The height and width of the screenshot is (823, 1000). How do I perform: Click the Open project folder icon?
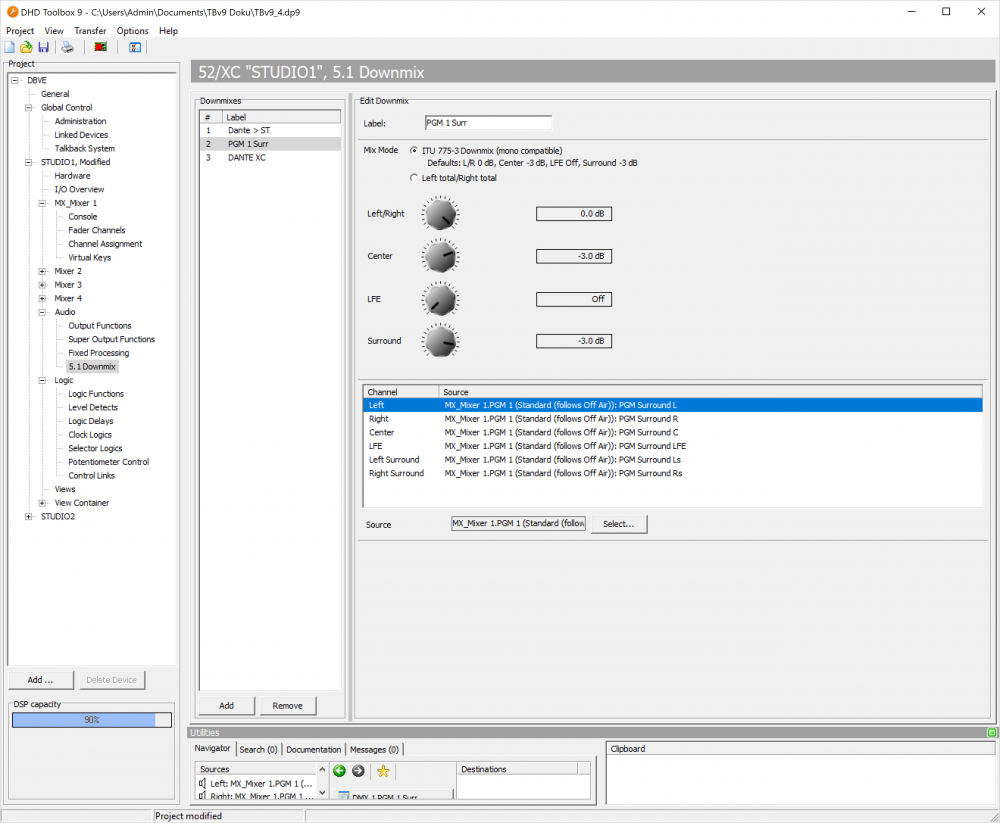tap(26, 47)
